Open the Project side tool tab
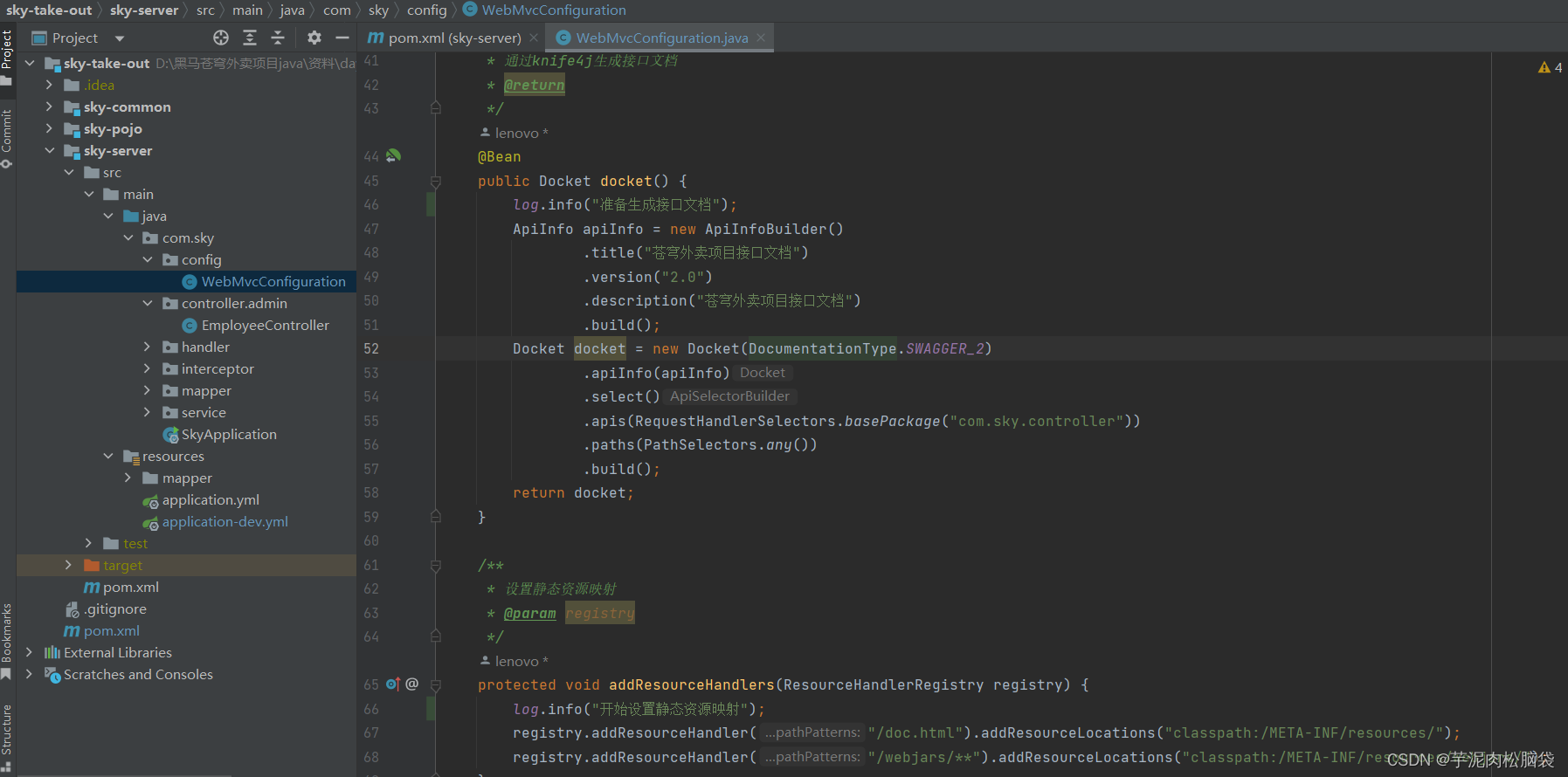The image size is (1568, 777). (x=7, y=58)
